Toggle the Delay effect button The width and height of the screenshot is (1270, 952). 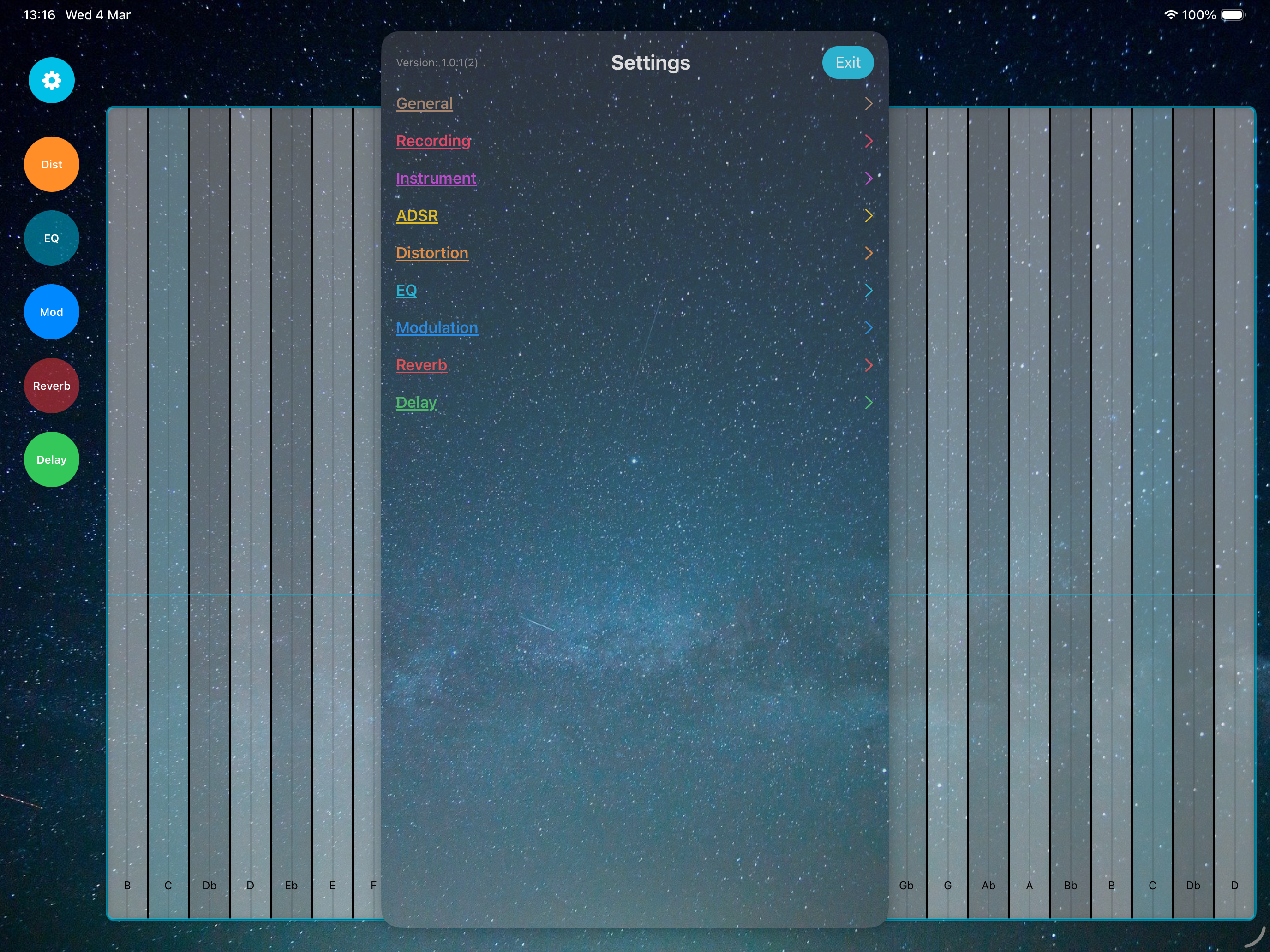52,460
